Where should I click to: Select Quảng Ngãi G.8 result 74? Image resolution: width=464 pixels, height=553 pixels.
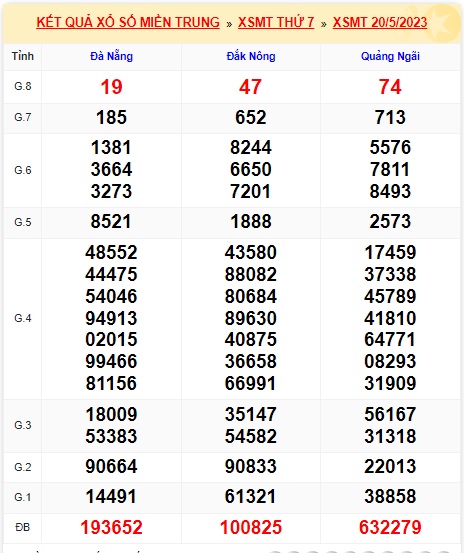390,87
